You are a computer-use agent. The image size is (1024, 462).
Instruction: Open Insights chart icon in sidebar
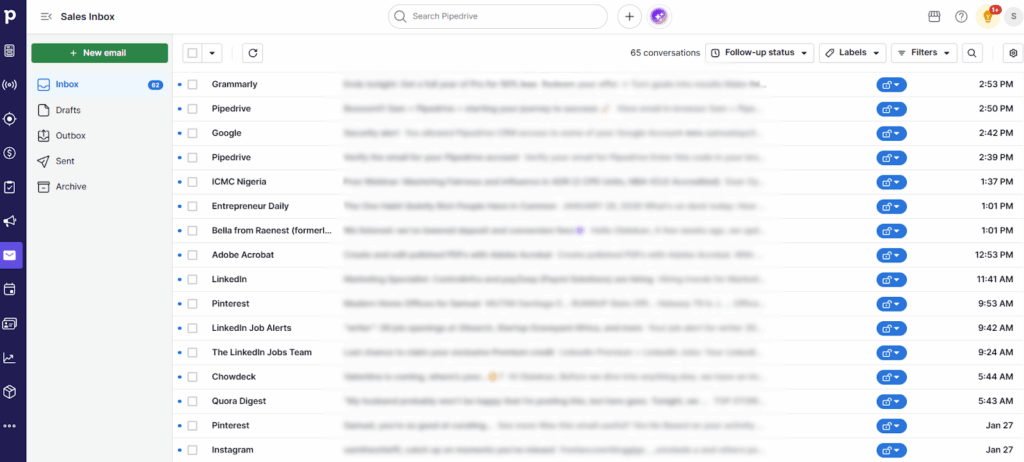[10, 357]
